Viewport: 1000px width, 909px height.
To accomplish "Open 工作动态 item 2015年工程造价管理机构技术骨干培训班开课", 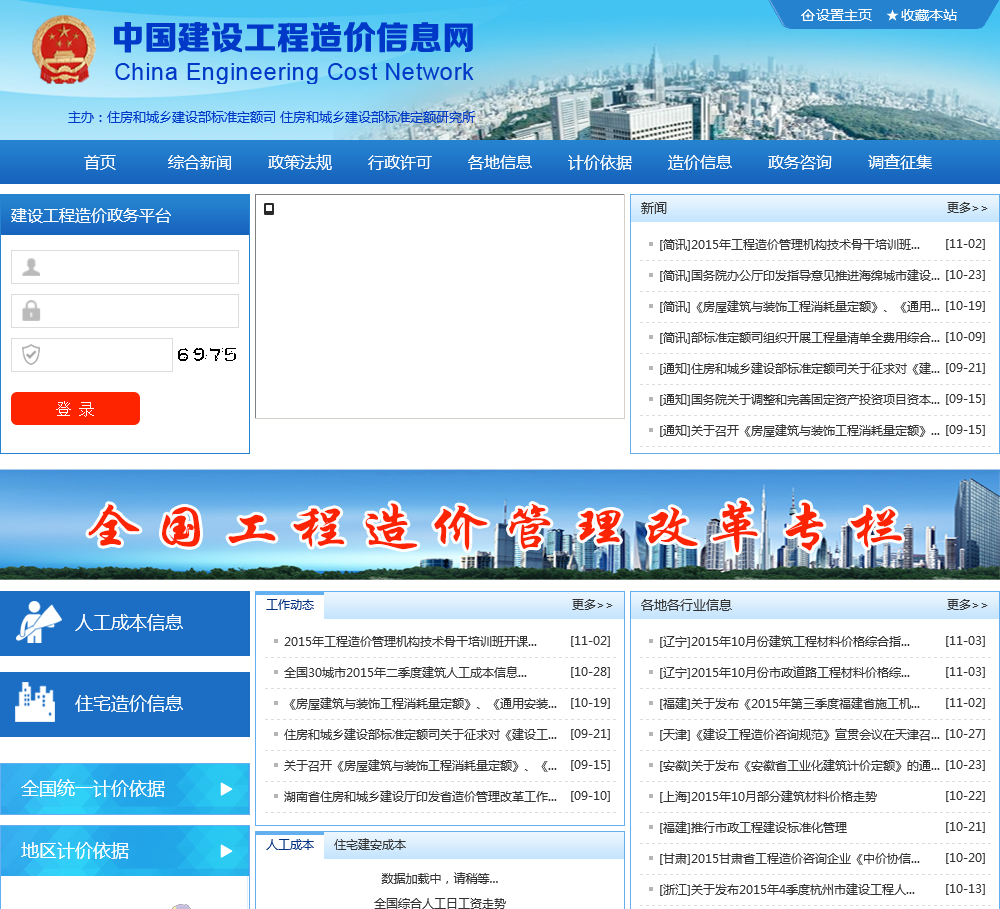I will (410, 642).
